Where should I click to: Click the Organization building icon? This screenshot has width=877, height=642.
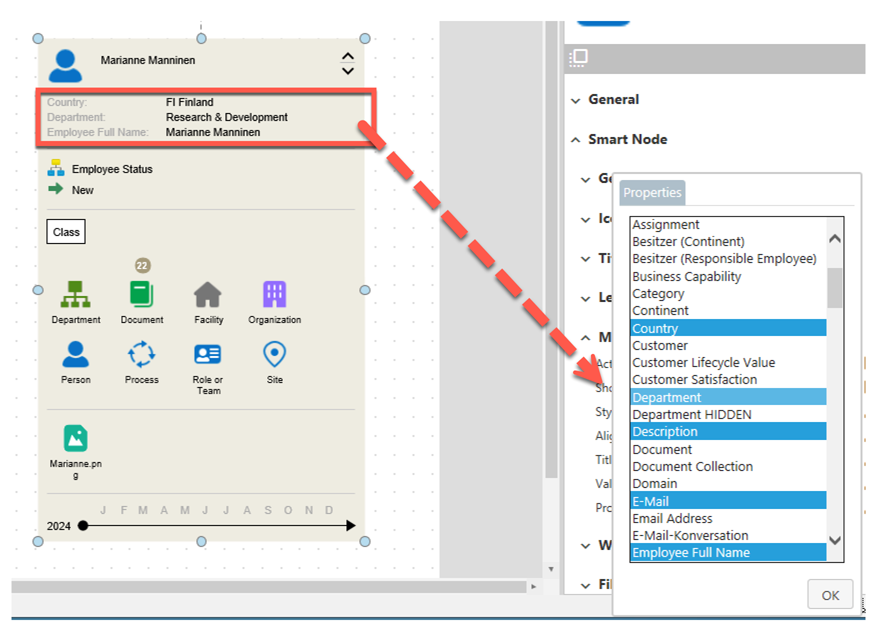pos(274,295)
